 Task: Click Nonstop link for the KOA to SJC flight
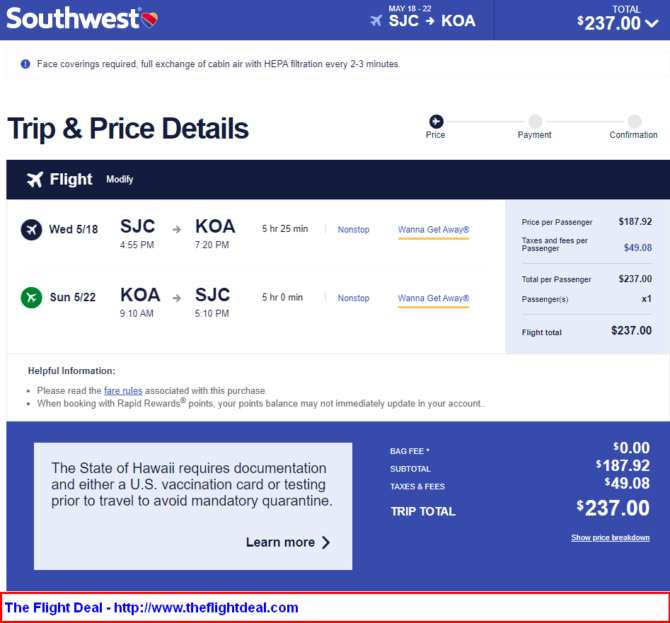(x=353, y=298)
